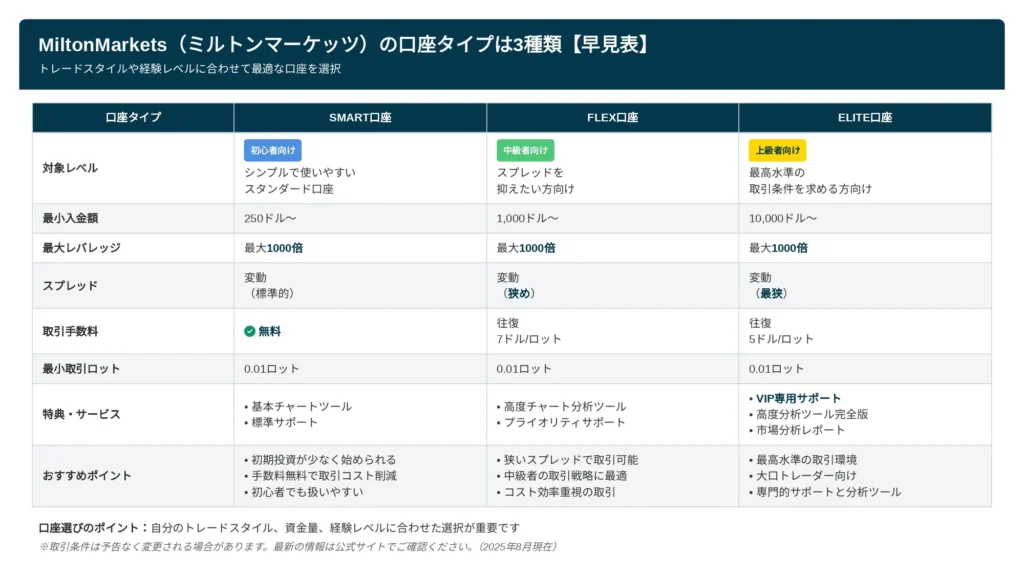Image resolution: width=1024 pixels, height=576 pixels.
Task: Select the "コスト効率重視の取引" line
Action: coord(556,492)
